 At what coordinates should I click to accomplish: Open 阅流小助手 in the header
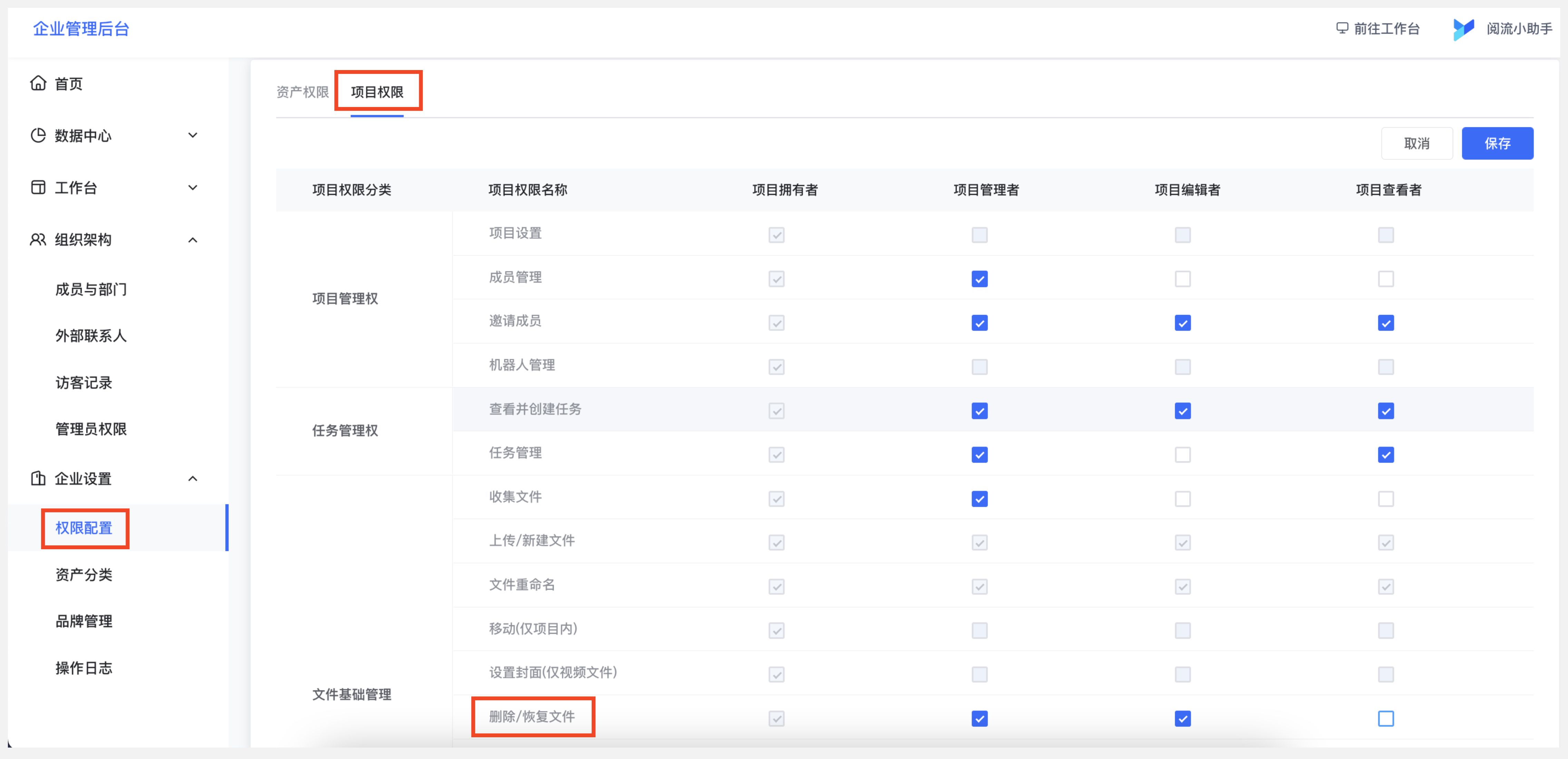coord(1519,29)
